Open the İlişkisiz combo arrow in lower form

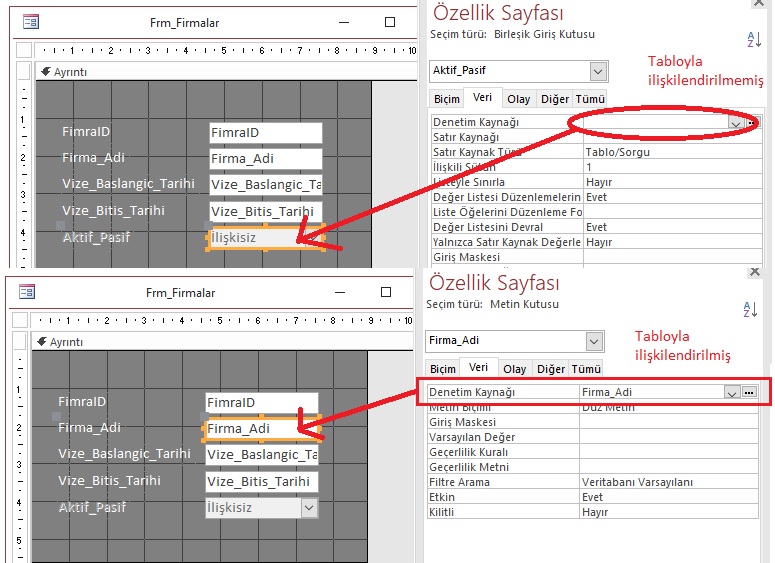click(310, 508)
